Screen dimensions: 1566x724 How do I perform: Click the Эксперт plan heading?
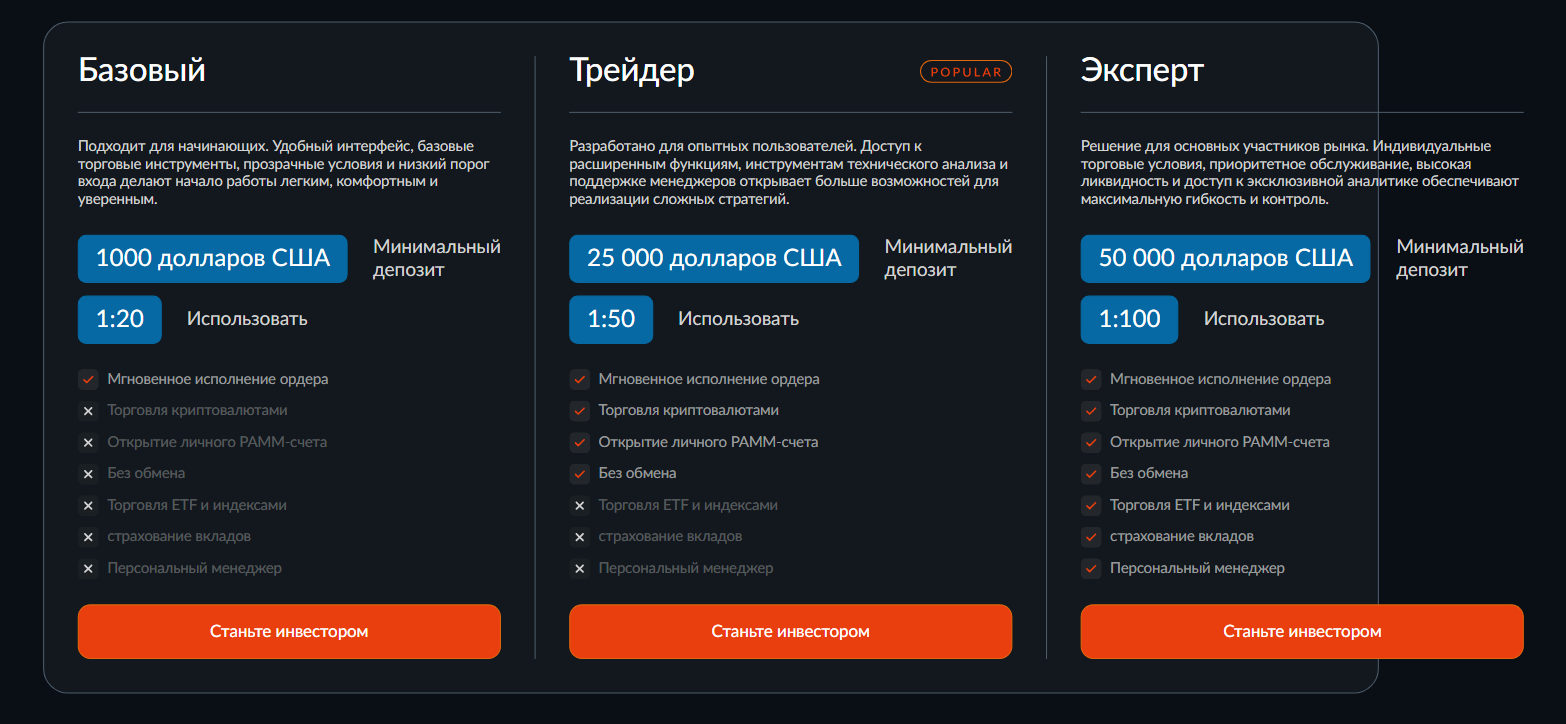coord(1142,70)
